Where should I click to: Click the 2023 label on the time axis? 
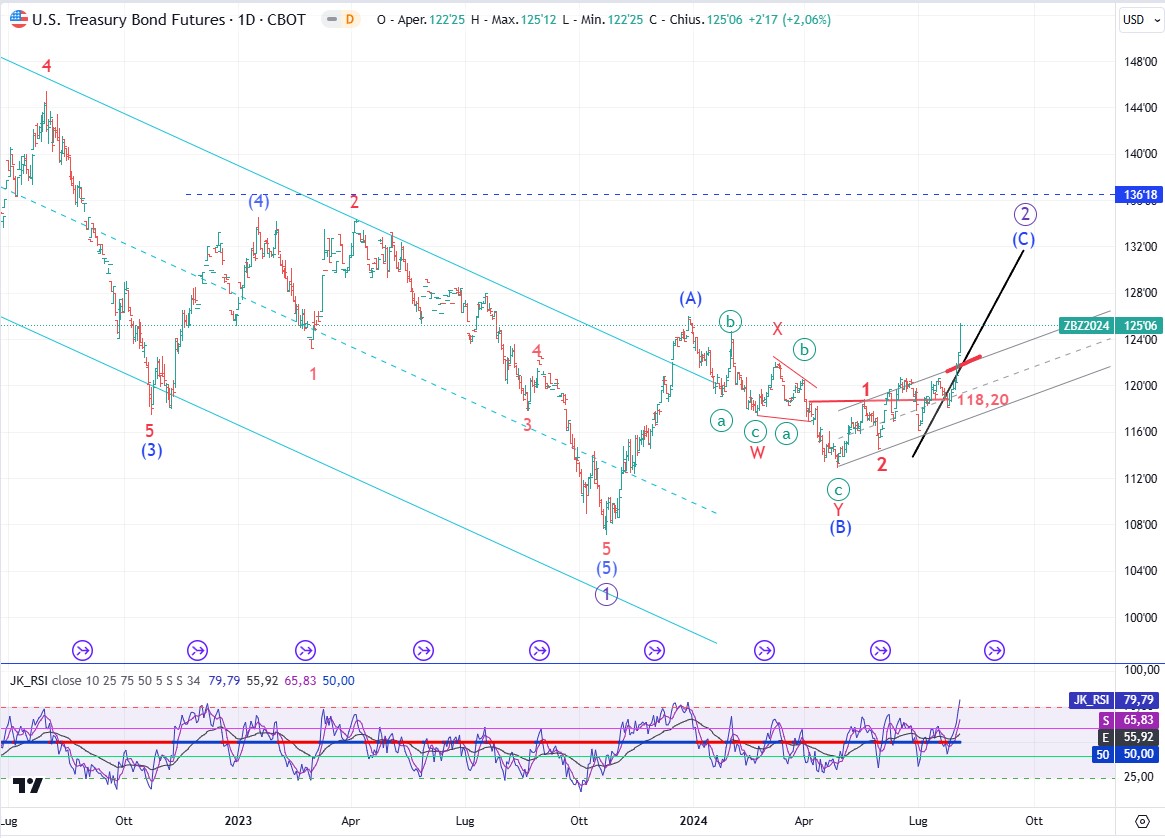(238, 821)
